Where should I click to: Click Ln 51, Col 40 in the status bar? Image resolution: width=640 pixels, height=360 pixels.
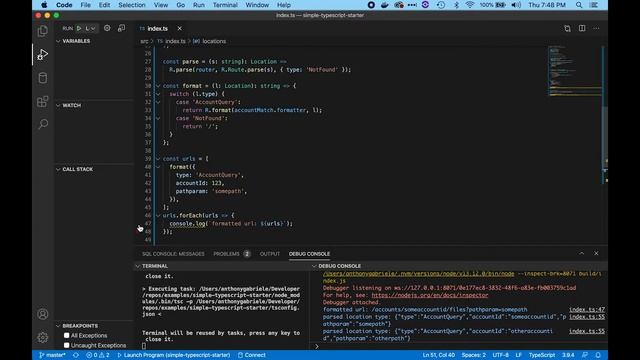pyautogui.click(x=438, y=355)
